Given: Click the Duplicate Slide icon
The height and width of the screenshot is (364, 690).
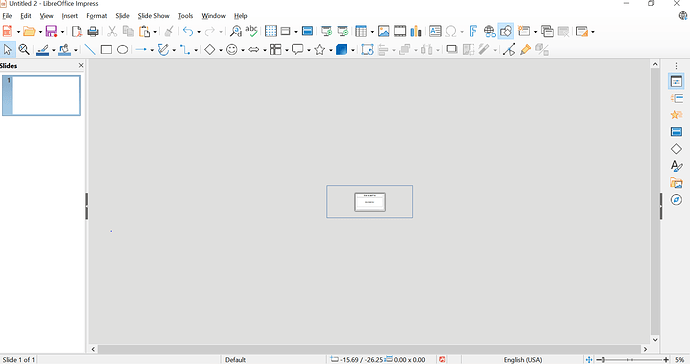Looking at the screenshot, I should pyautogui.click(x=547, y=31).
